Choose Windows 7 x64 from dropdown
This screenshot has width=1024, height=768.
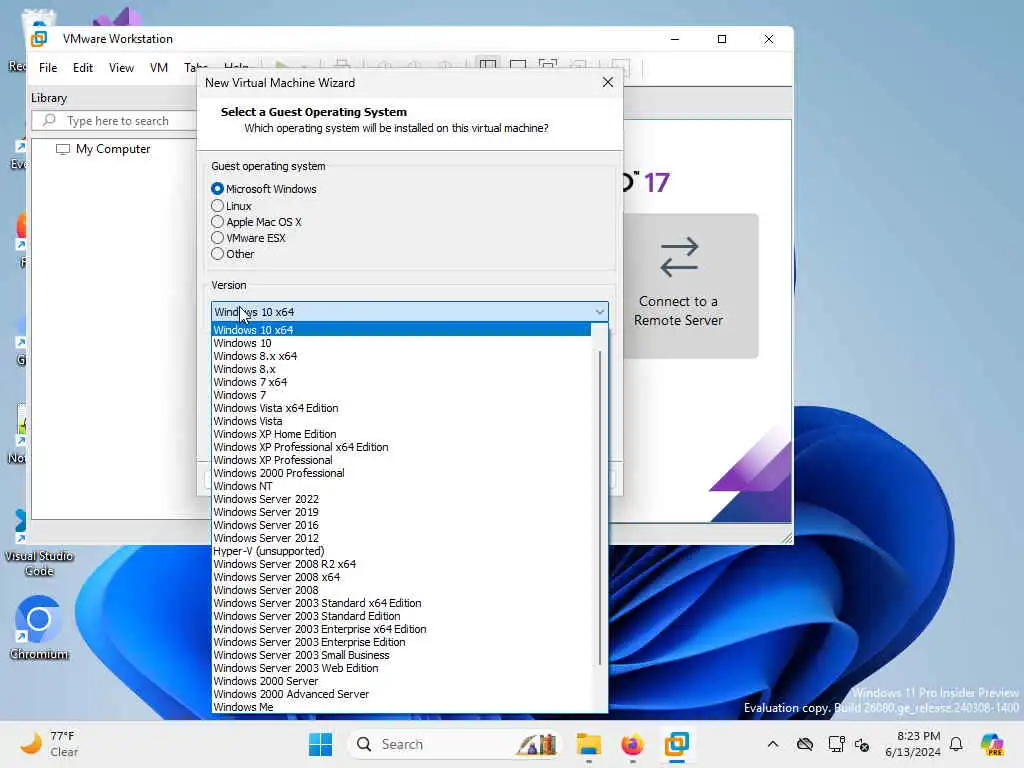click(x=401, y=382)
